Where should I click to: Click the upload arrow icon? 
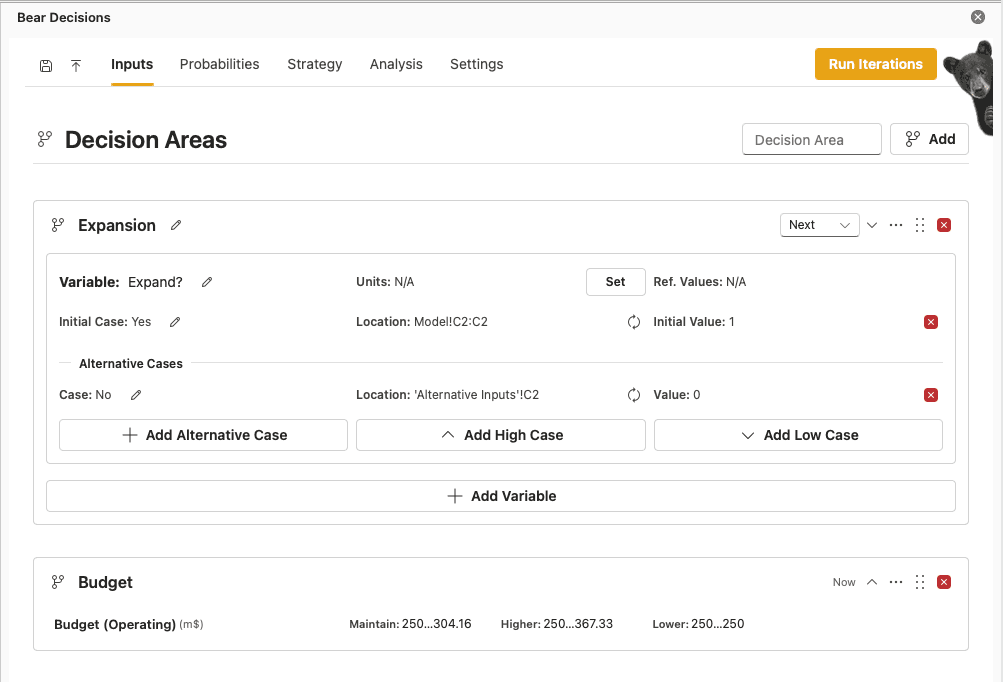76,65
